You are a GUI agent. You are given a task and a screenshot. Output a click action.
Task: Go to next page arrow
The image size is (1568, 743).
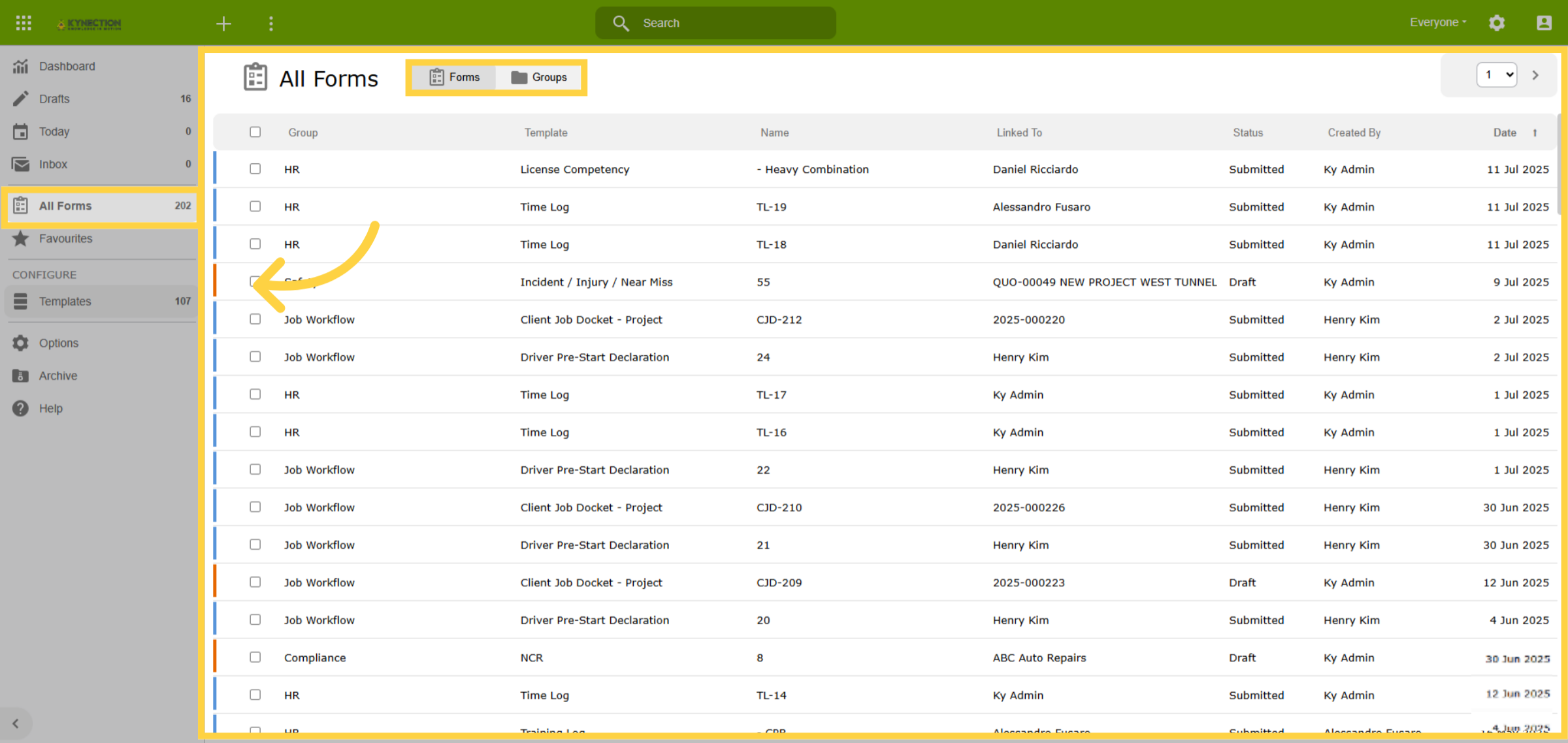(1535, 75)
